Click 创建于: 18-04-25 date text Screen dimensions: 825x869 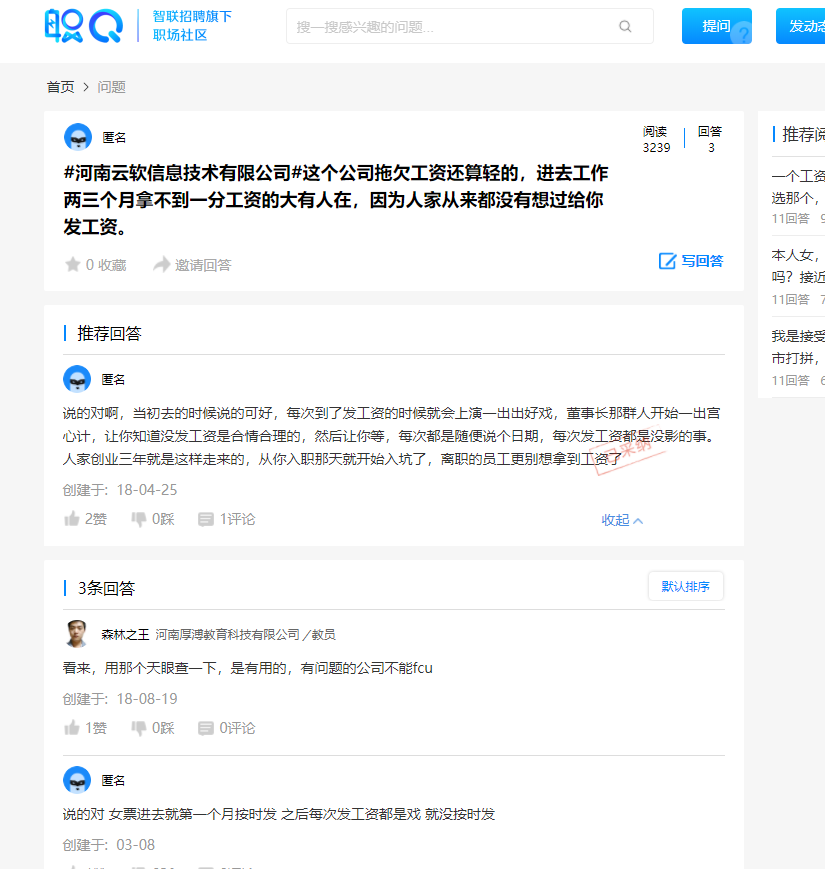120,490
